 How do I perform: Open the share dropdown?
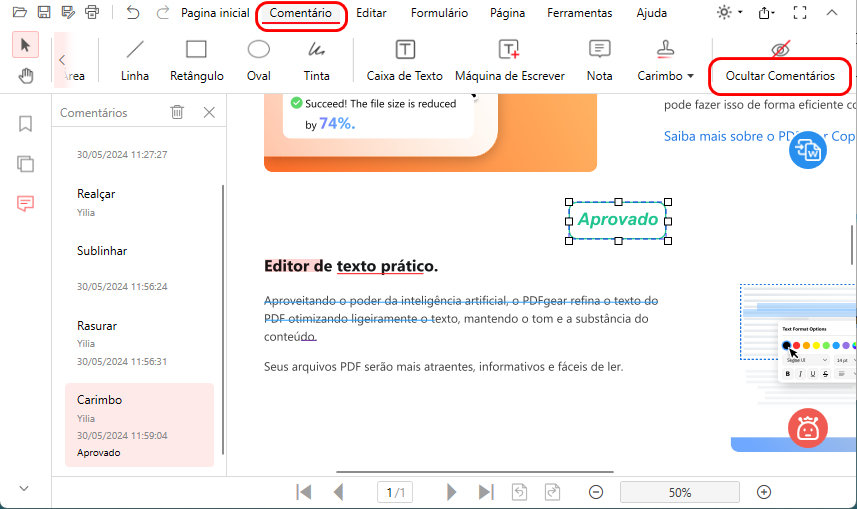click(767, 13)
